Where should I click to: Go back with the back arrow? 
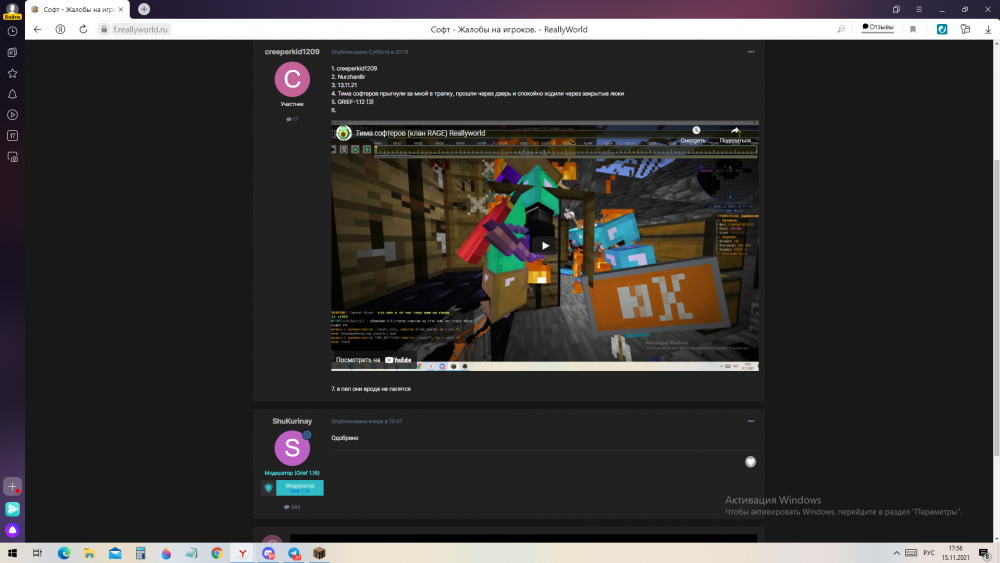point(38,29)
